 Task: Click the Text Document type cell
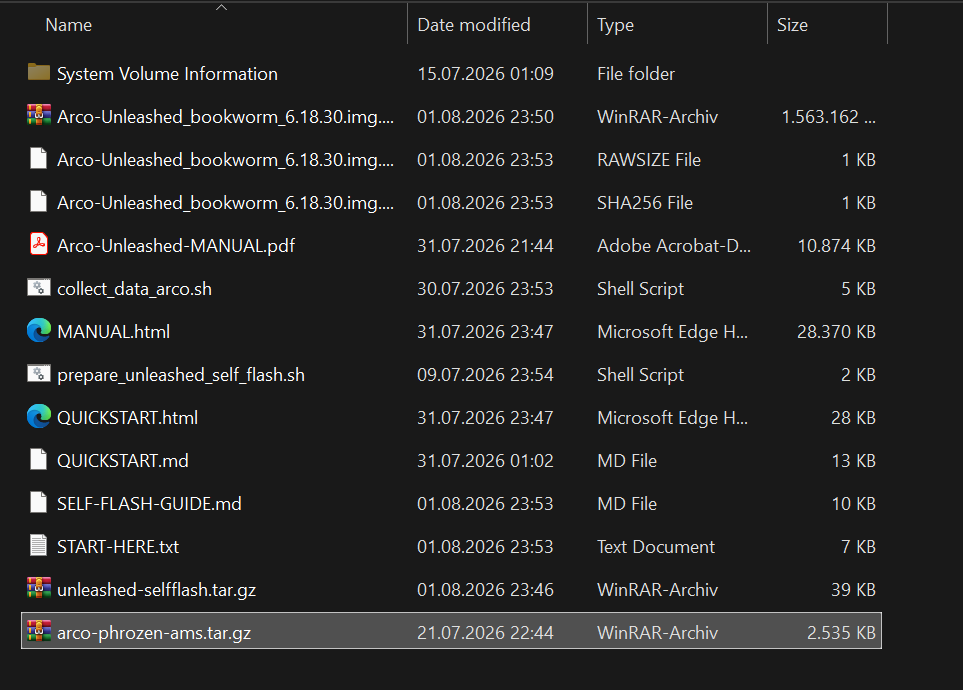point(656,547)
